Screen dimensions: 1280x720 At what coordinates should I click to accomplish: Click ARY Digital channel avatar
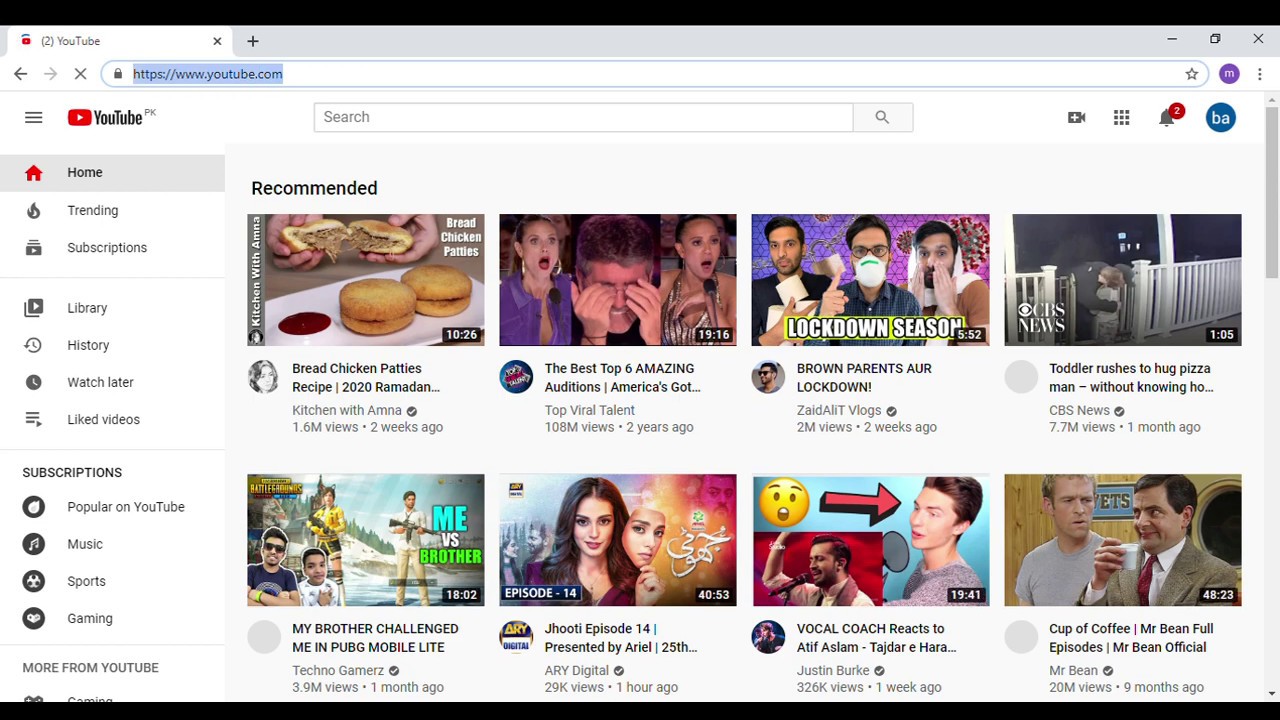tap(516, 637)
